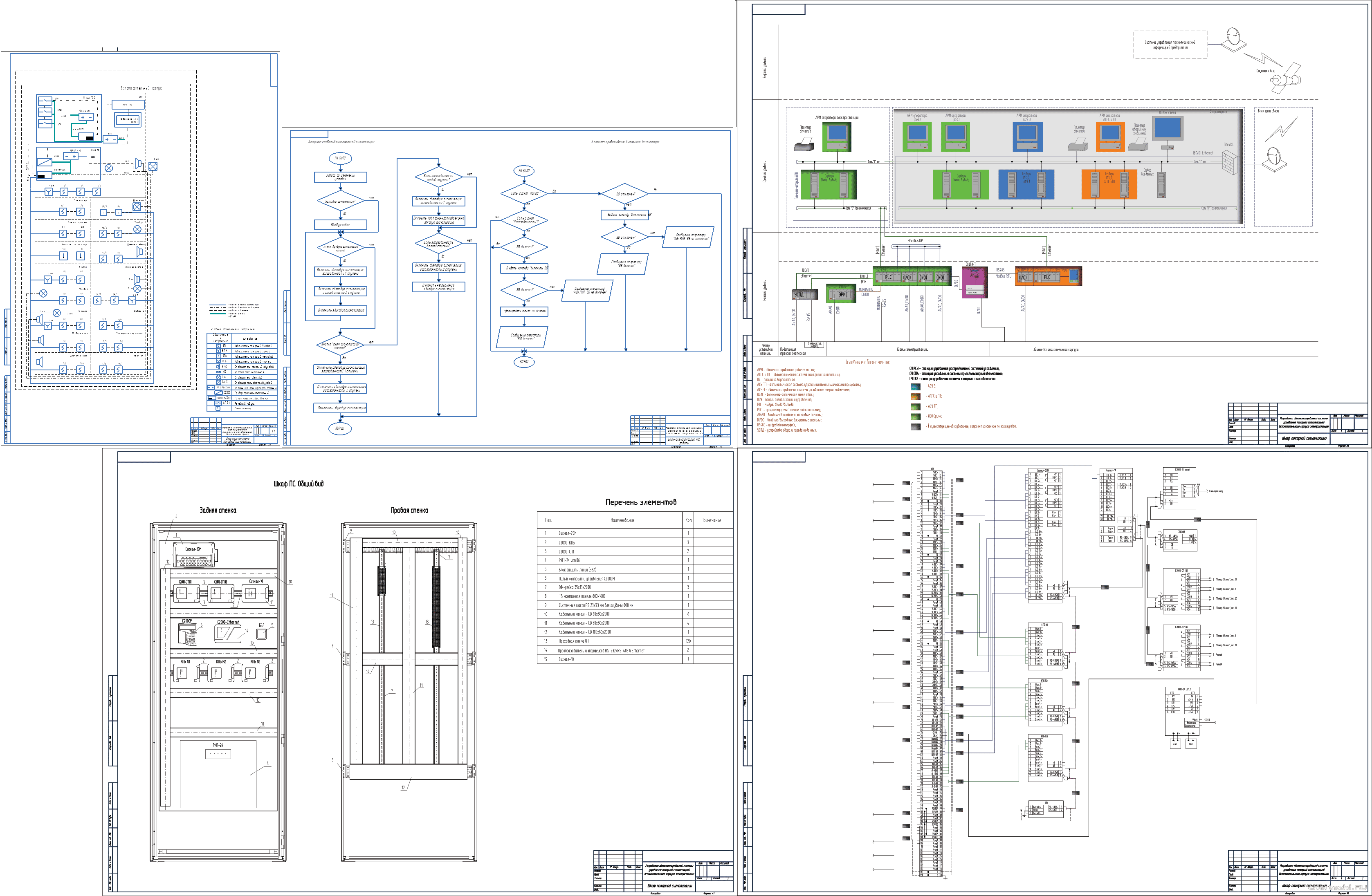Screen dimensions: 1372x896
Task: Select the ЭРИС controller block
Action: click(842, 294)
